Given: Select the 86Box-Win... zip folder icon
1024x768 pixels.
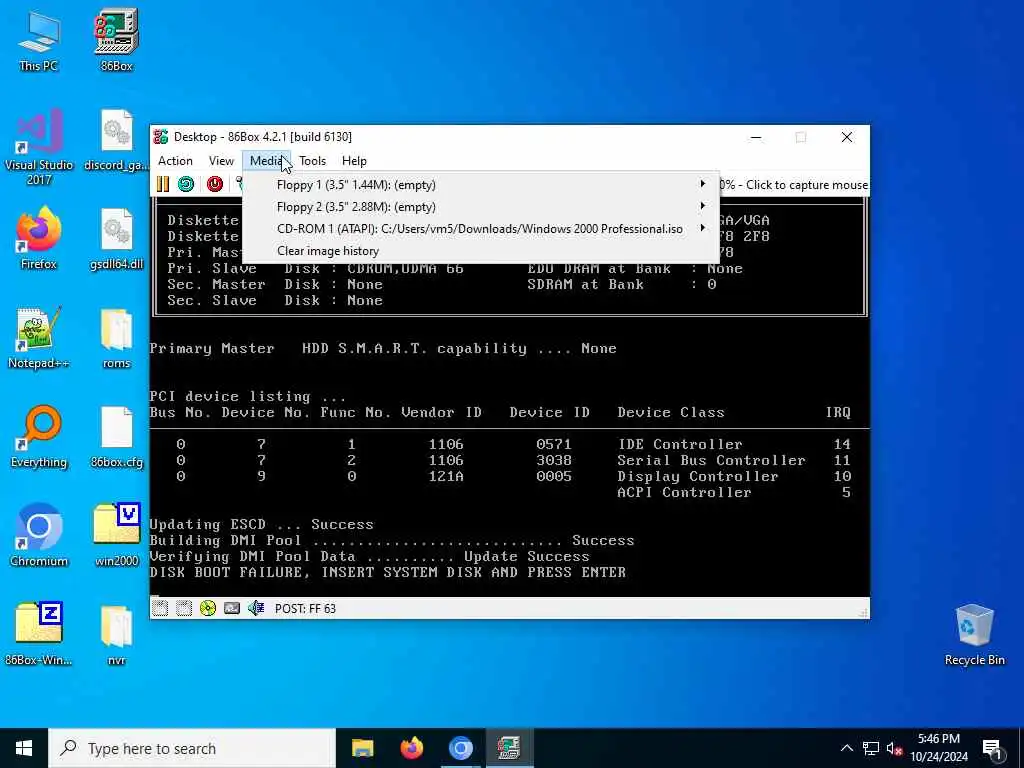Looking at the screenshot, I should coord(39,633).
